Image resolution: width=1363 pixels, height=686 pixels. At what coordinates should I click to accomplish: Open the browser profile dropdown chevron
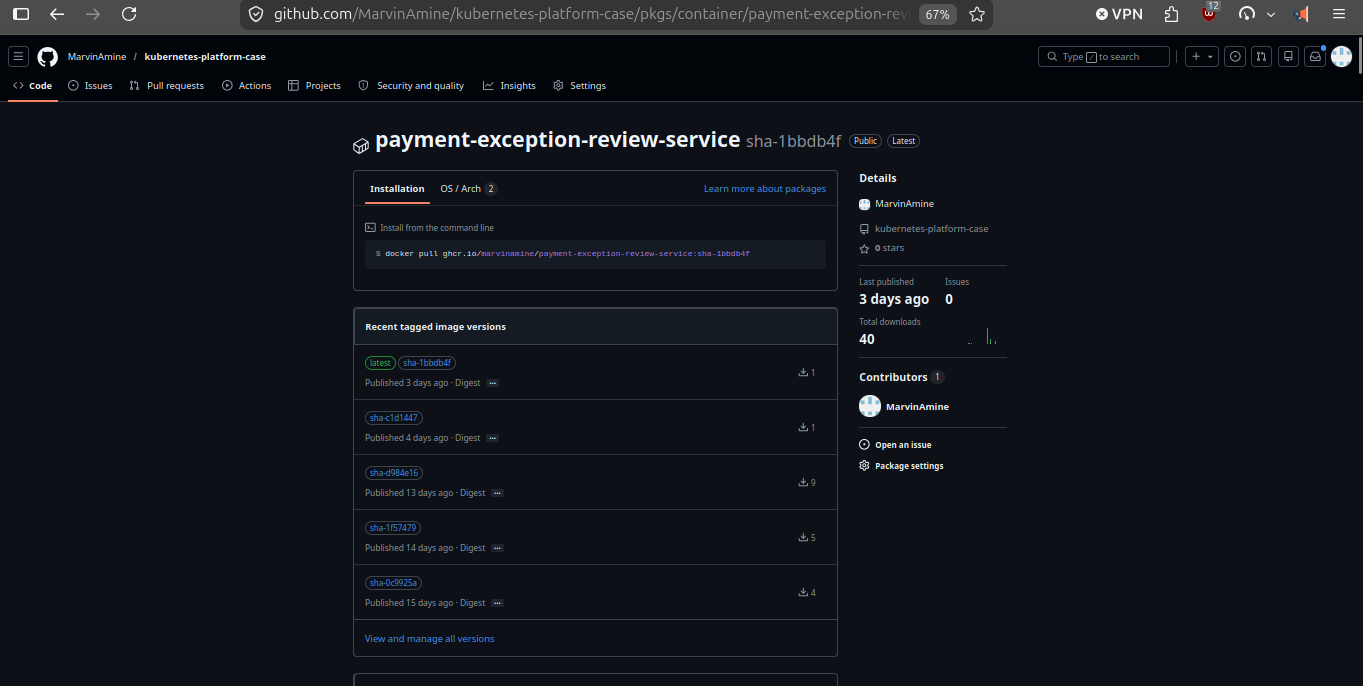coord(1271,14)
